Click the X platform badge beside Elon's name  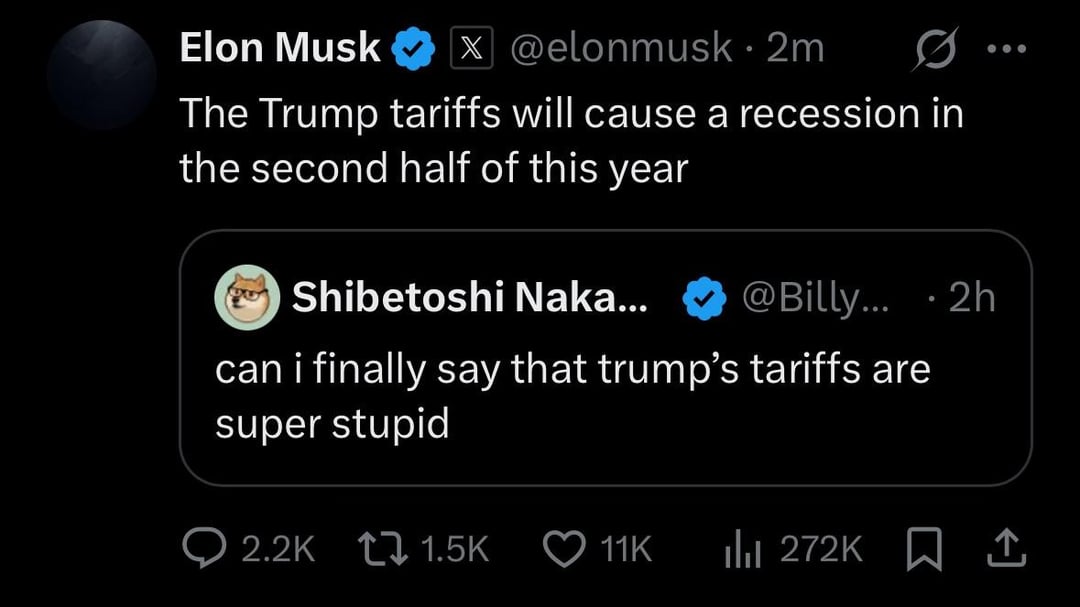[472, 45]
